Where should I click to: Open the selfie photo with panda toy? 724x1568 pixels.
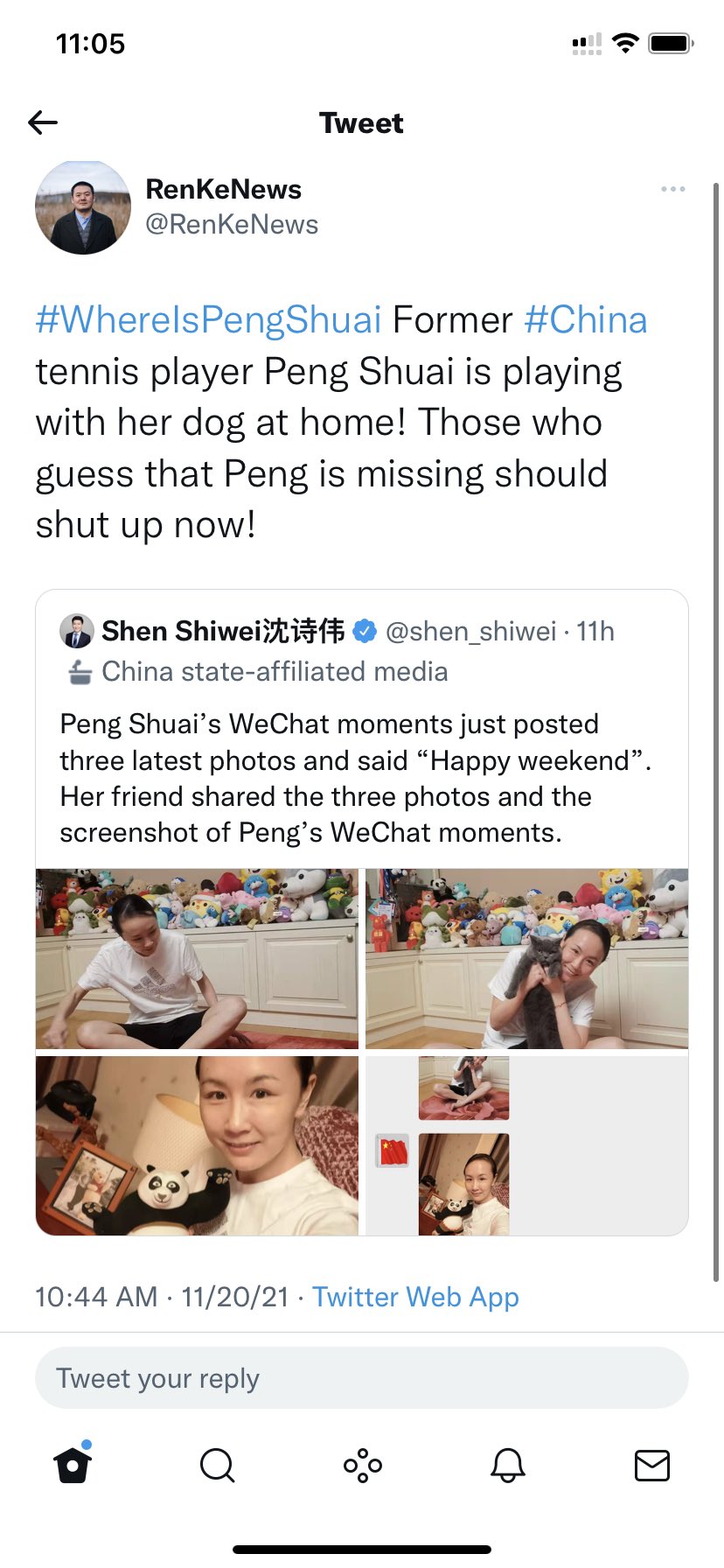pyautogui.click(x=197, y=1145)
